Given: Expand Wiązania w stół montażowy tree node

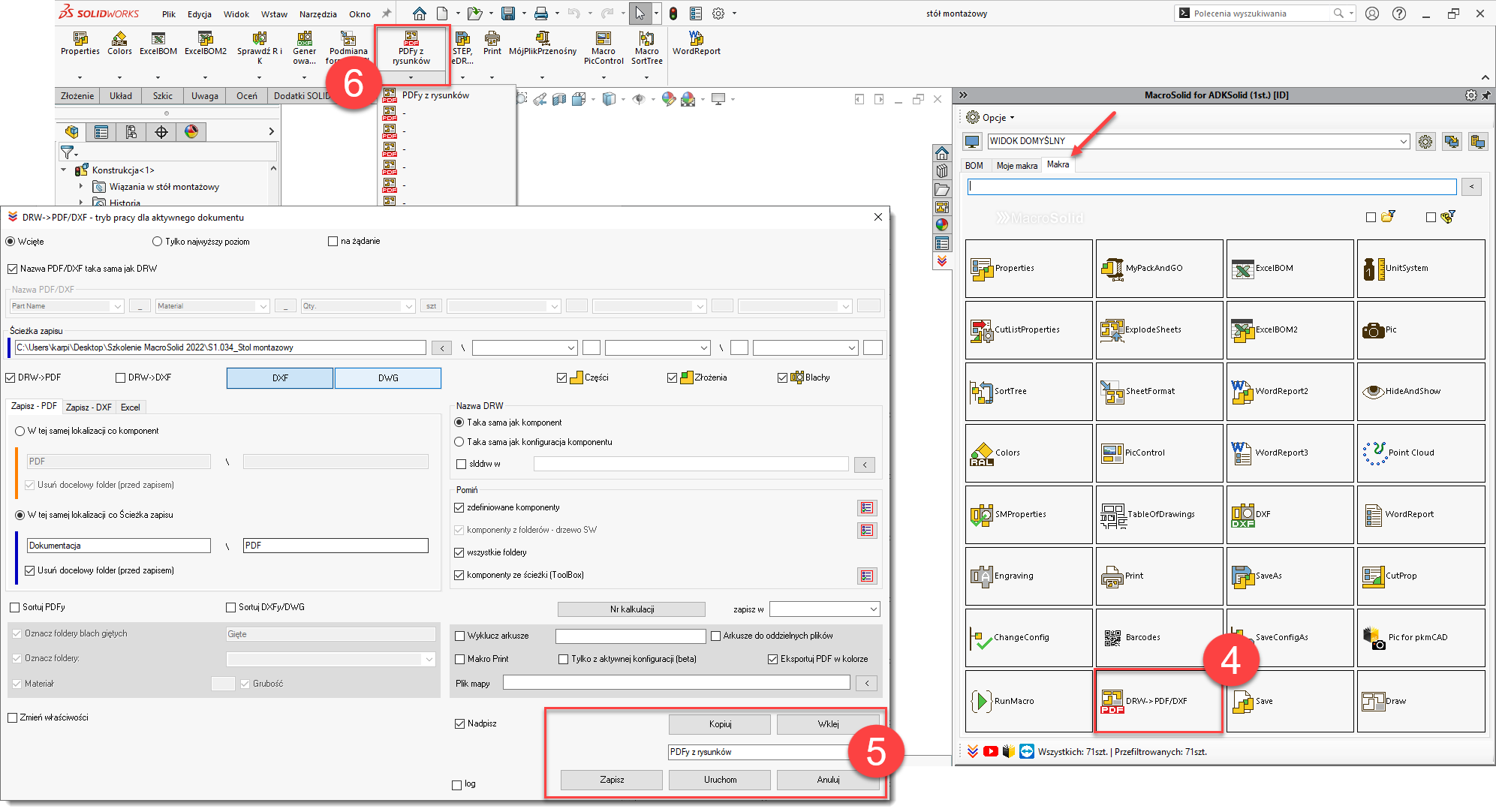Looking at the screenshot, I should point(81,186).
